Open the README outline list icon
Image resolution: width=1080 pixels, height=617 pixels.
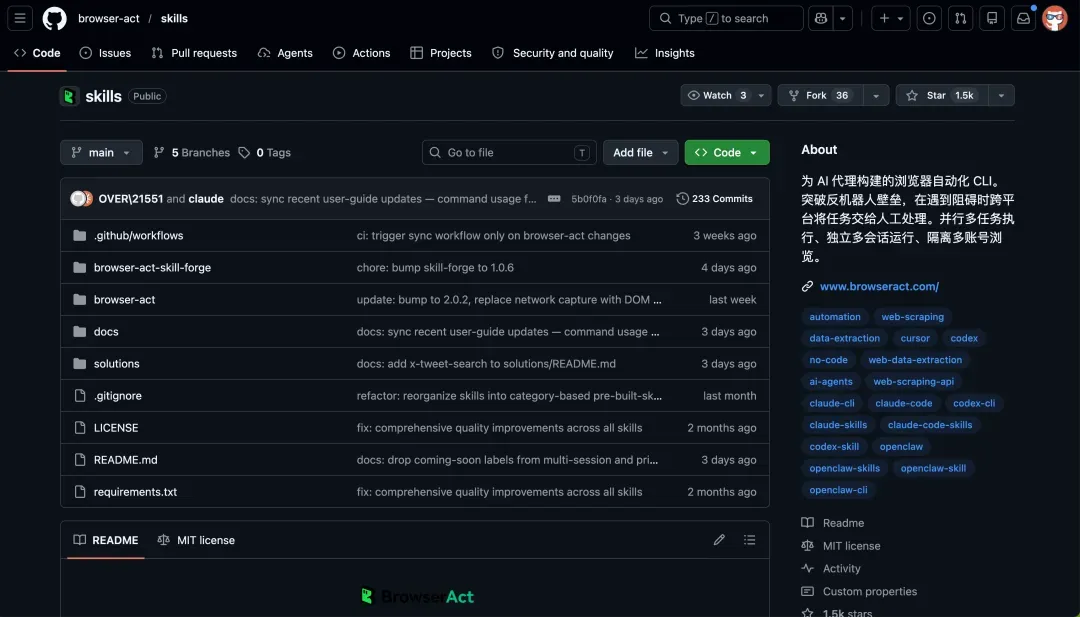[x=749, y=540]
